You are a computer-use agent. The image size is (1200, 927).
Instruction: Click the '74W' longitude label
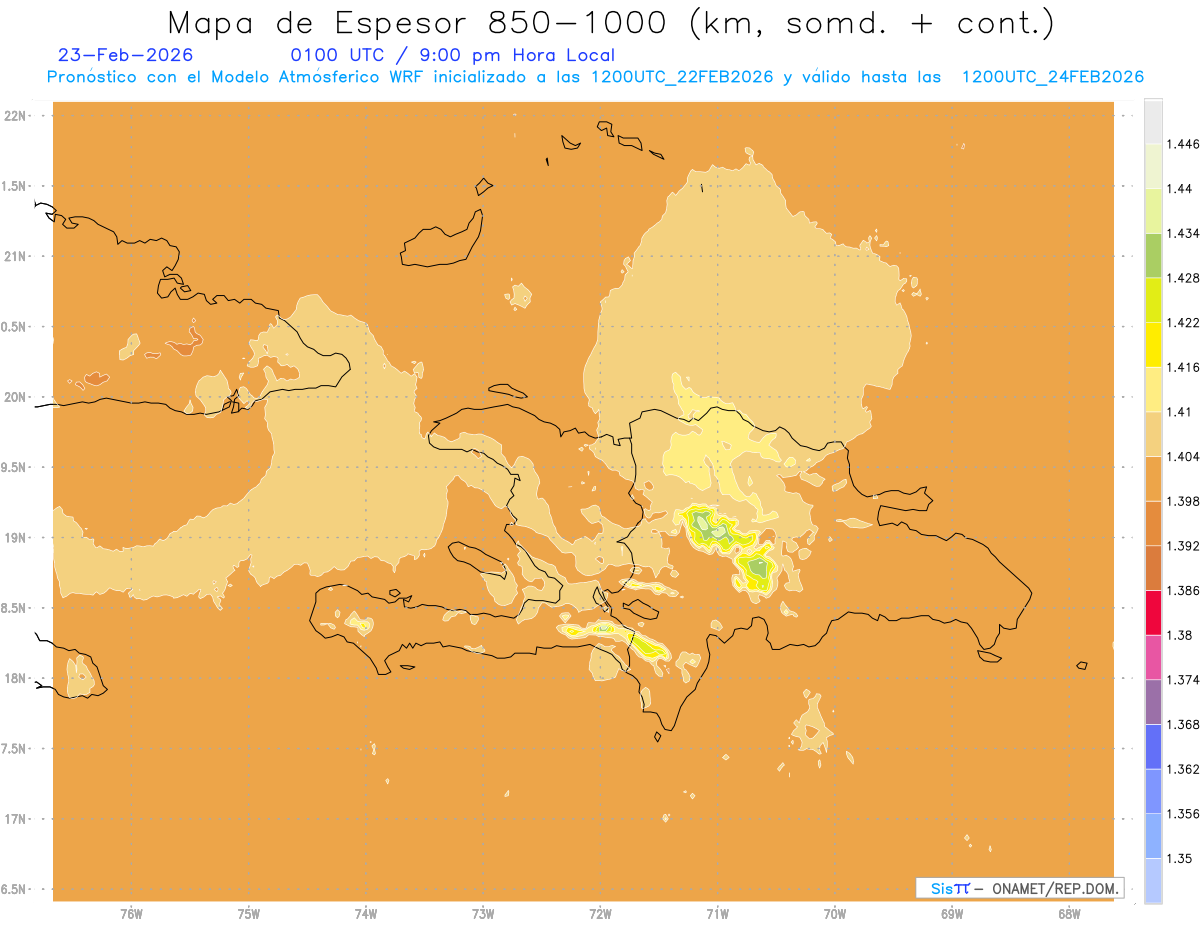pos(366,914)
